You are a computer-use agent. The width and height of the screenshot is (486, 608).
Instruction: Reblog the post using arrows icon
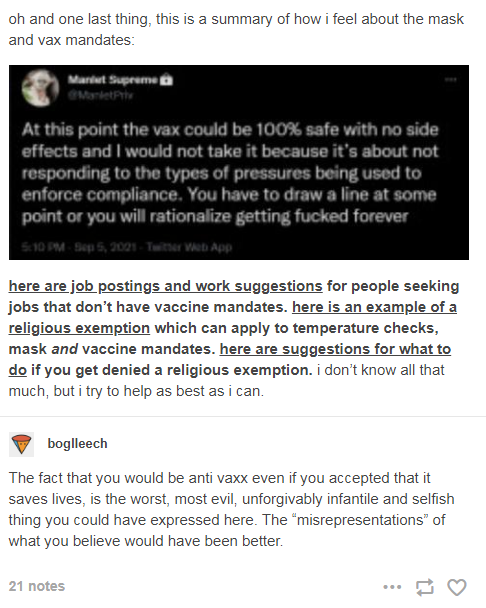coord(425,587)
